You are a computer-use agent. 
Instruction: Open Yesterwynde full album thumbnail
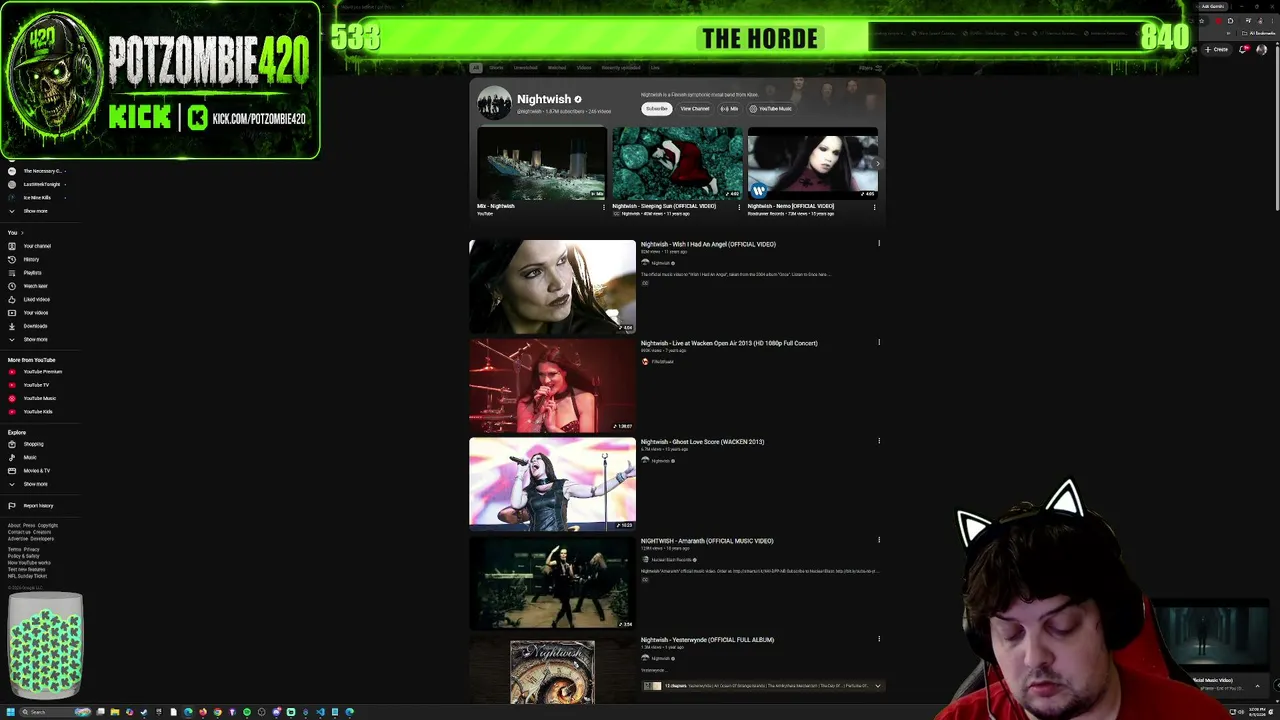click(552, 671)
